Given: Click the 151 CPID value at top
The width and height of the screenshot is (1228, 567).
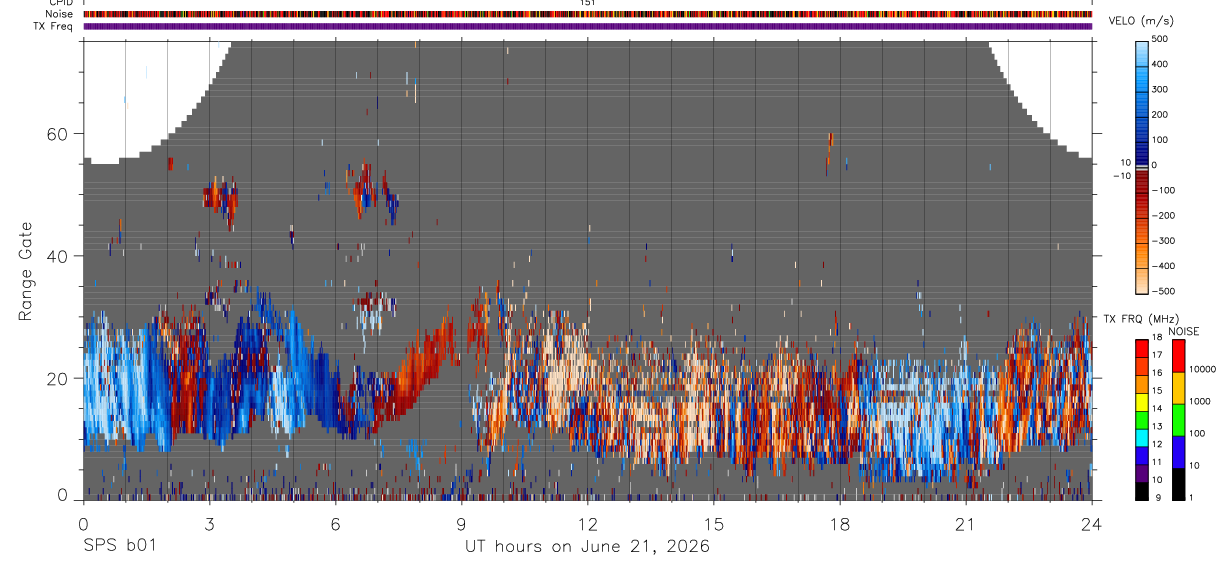Looking at the screenshot, I should pyautogui.click(x=588, y=3).
